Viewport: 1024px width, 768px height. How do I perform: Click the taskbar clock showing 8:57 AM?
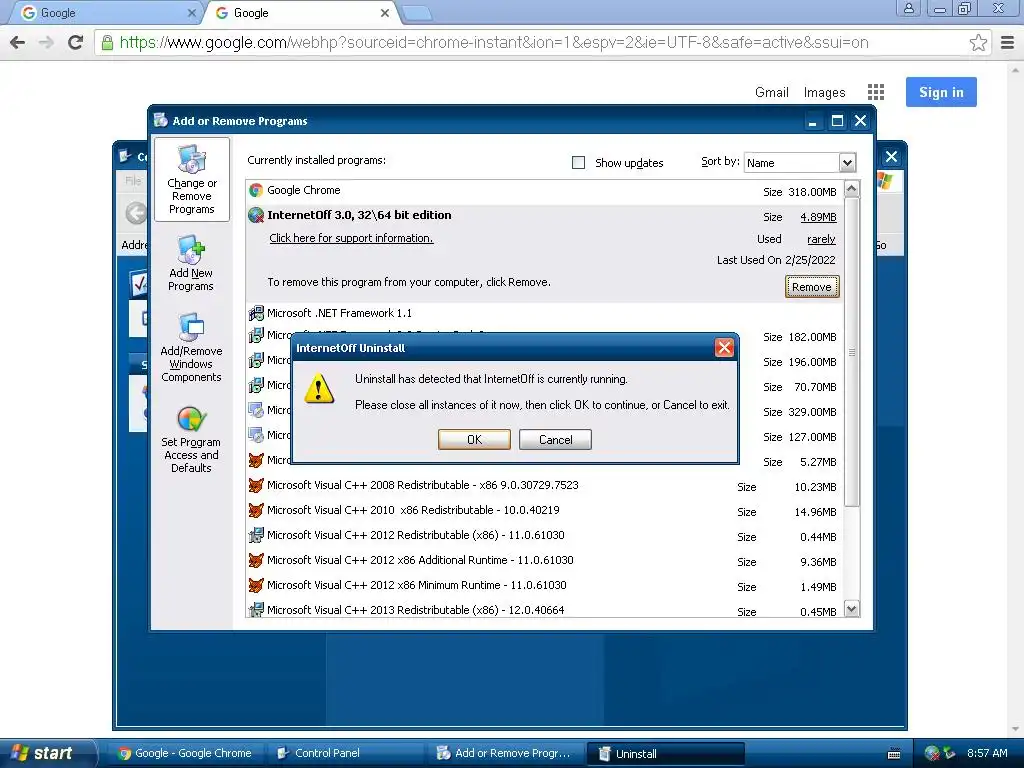[x=987, y=753]
